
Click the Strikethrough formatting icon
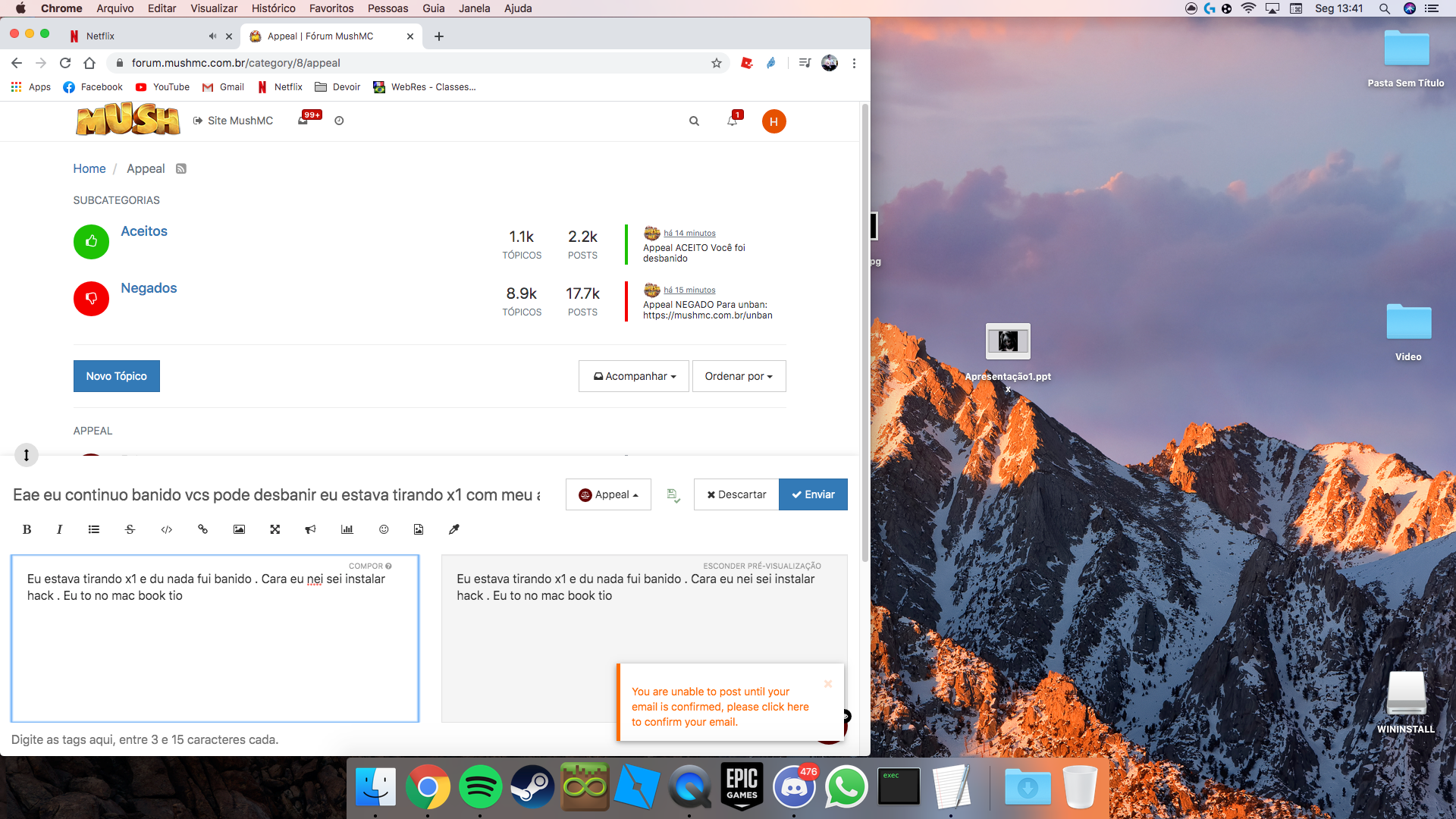[131, 529]
